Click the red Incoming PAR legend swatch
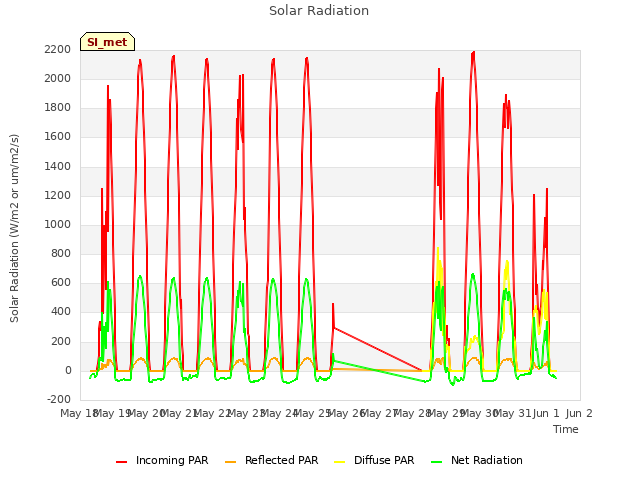Viewport: 640px width, 480px height. click(x=122, y=462)
